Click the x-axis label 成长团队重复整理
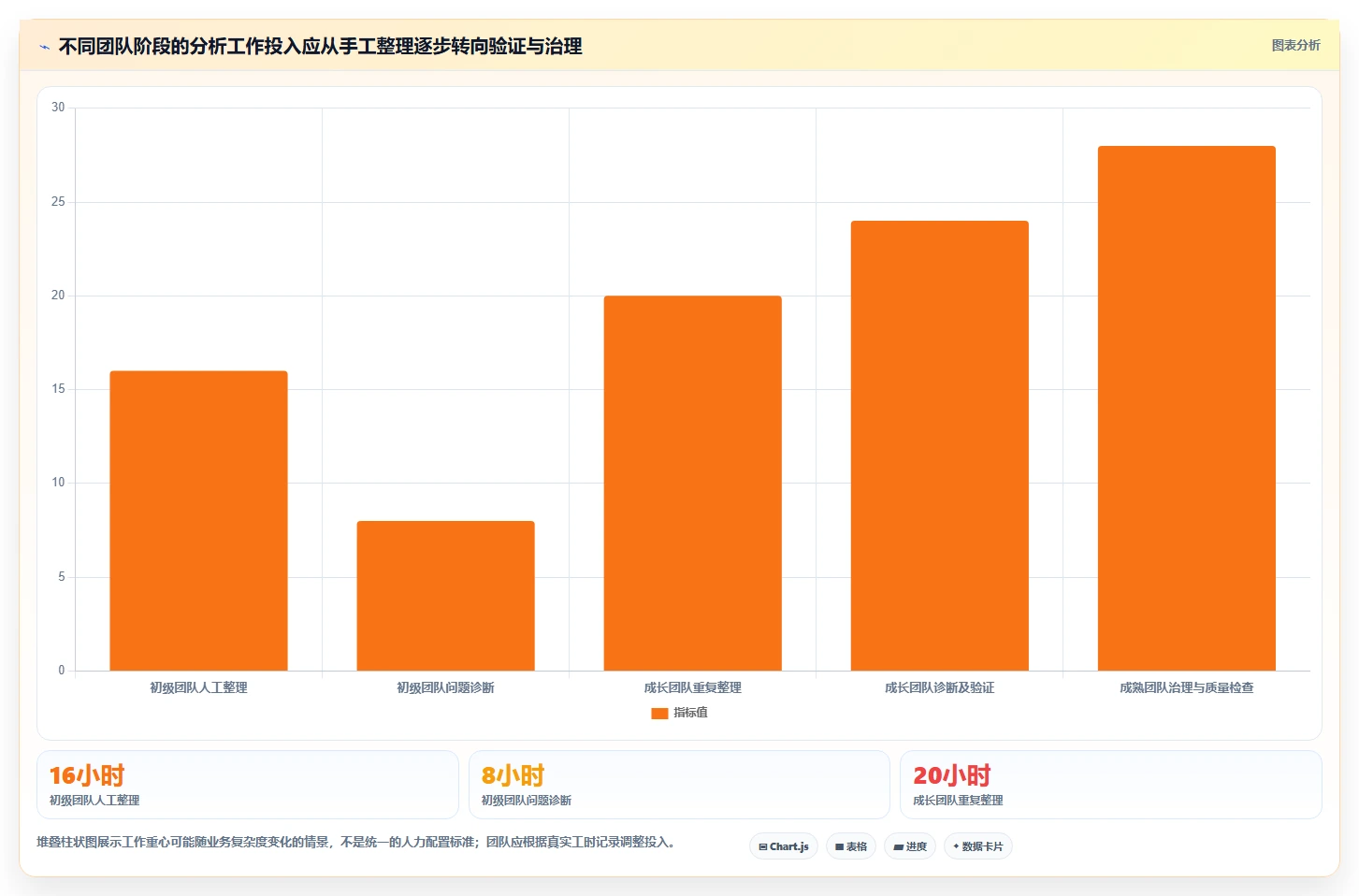 point(692,687)
